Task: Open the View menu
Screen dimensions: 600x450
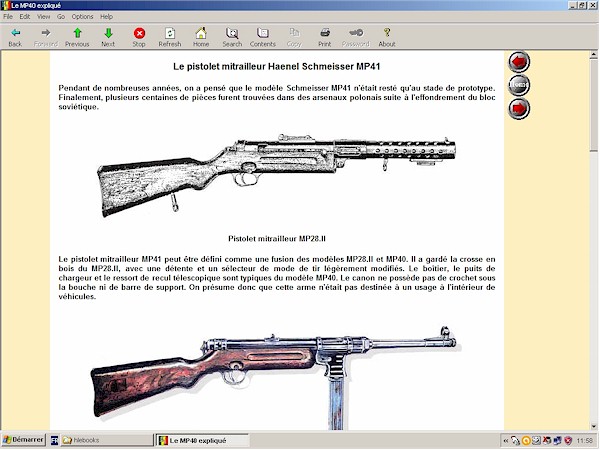Action: (44, 16)
